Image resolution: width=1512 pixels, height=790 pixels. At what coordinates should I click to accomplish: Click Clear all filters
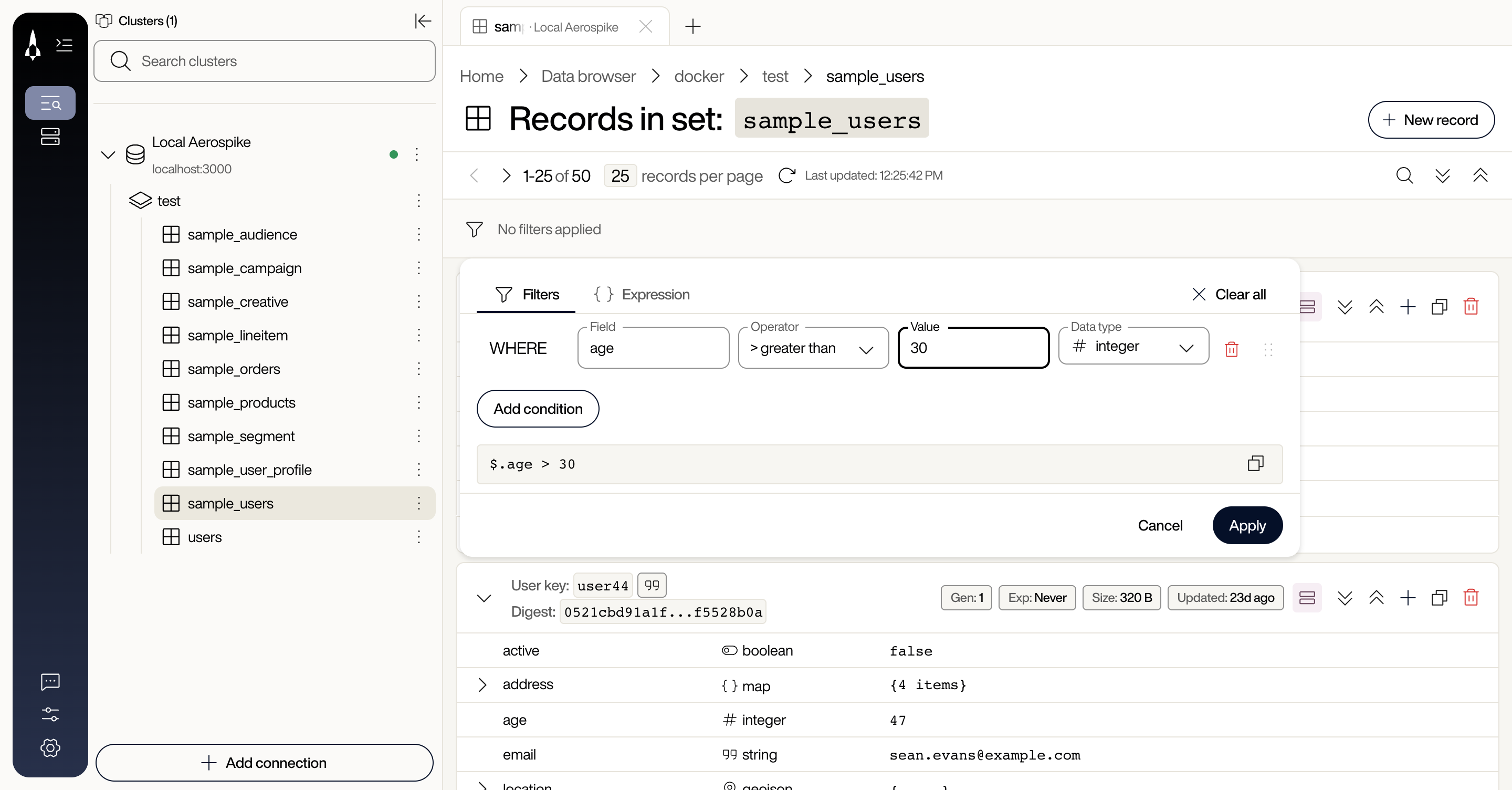click(1229, 294)
